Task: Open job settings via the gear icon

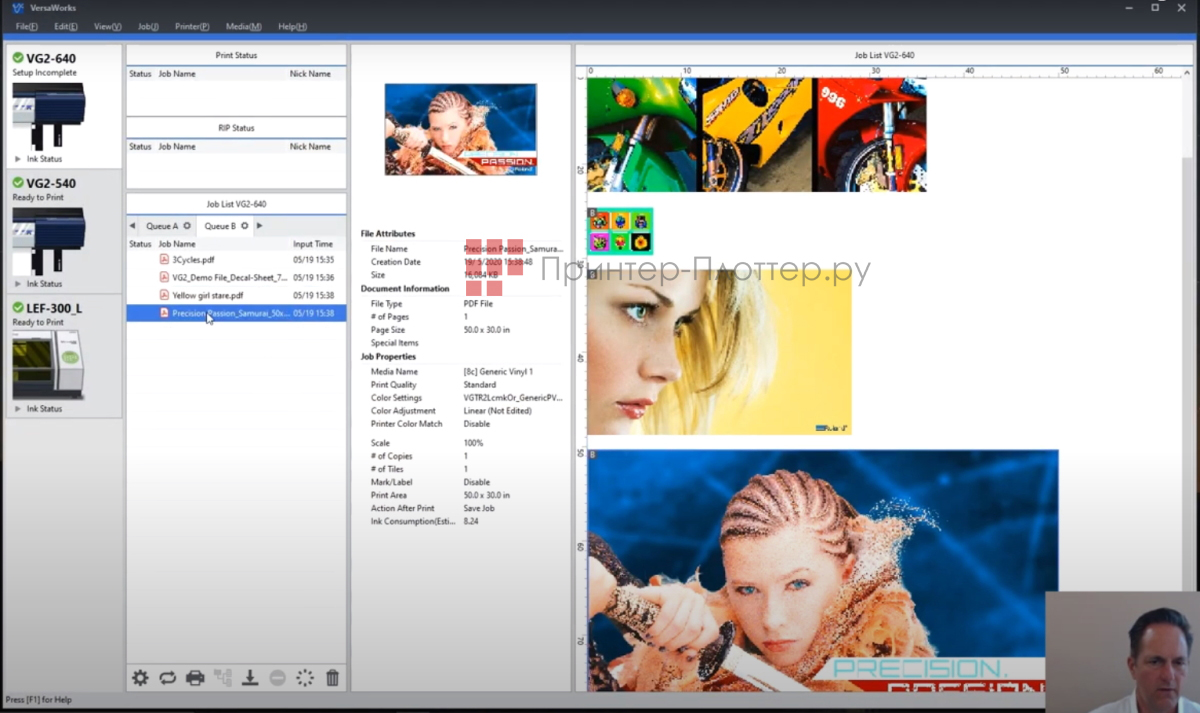Action: (x=140, y=678)
